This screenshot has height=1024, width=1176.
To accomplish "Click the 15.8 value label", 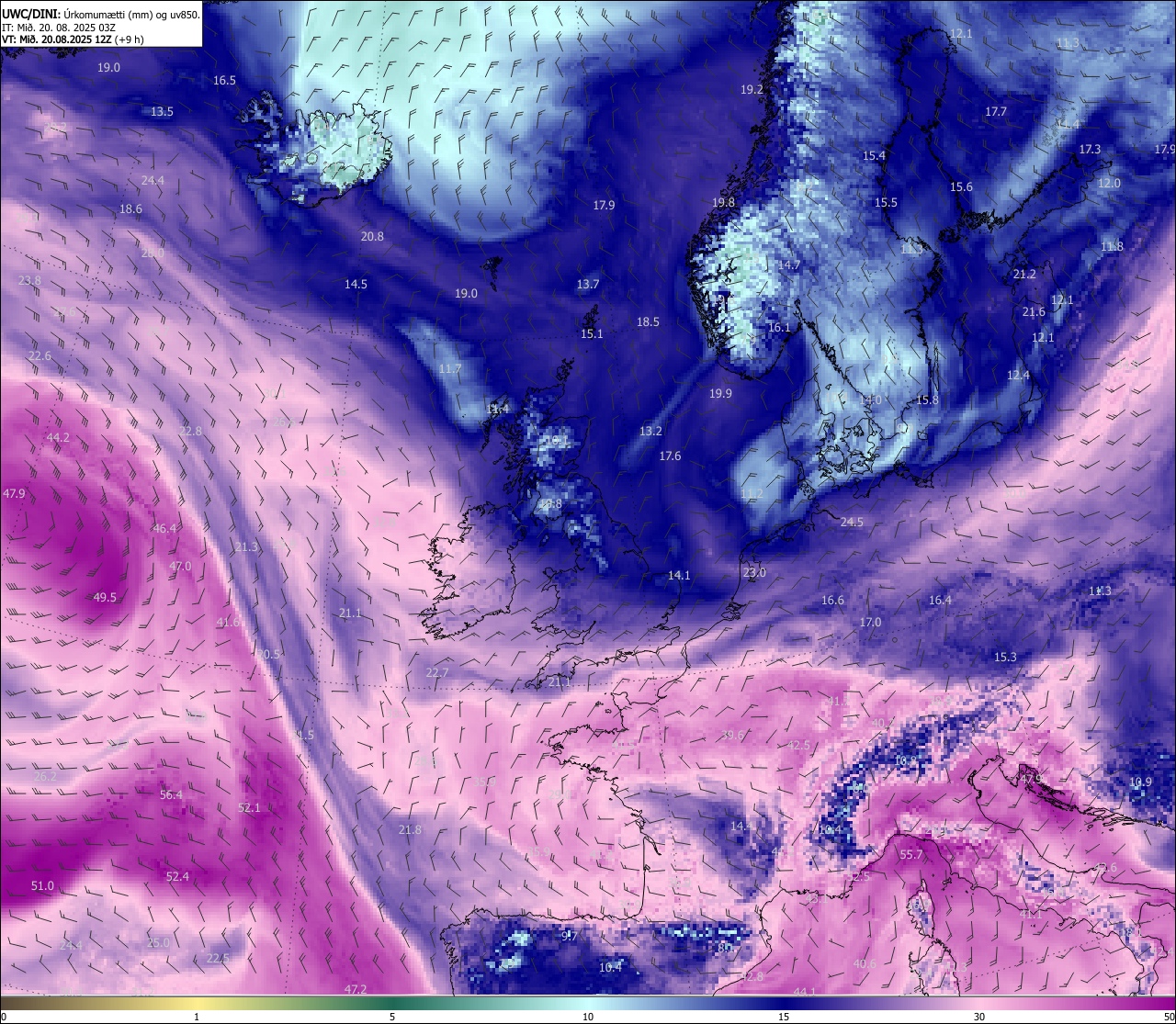I will pos(927,400).
